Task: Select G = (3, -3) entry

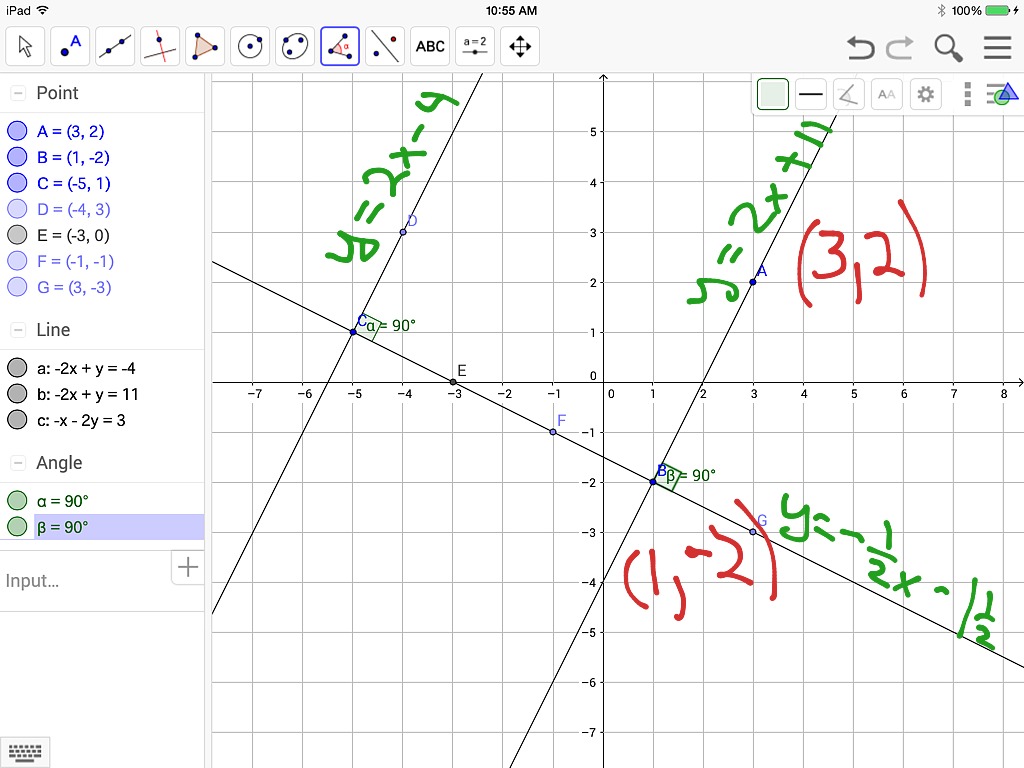Action: point(74,287)
